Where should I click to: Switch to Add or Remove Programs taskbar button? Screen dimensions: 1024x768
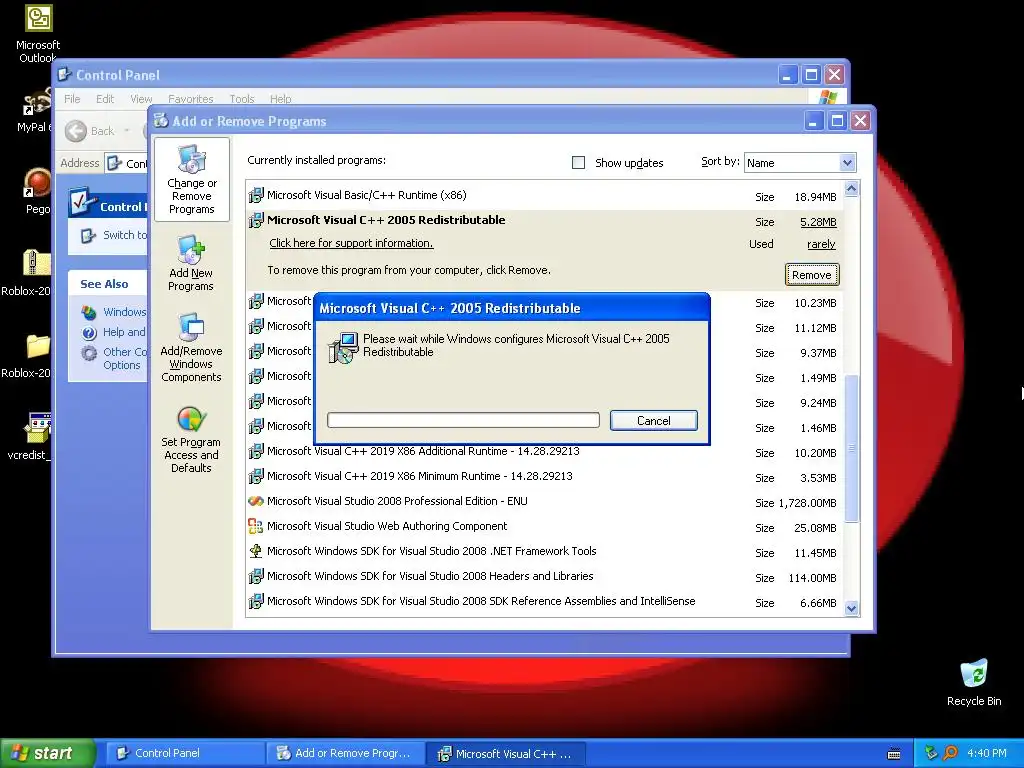(345, 753)
